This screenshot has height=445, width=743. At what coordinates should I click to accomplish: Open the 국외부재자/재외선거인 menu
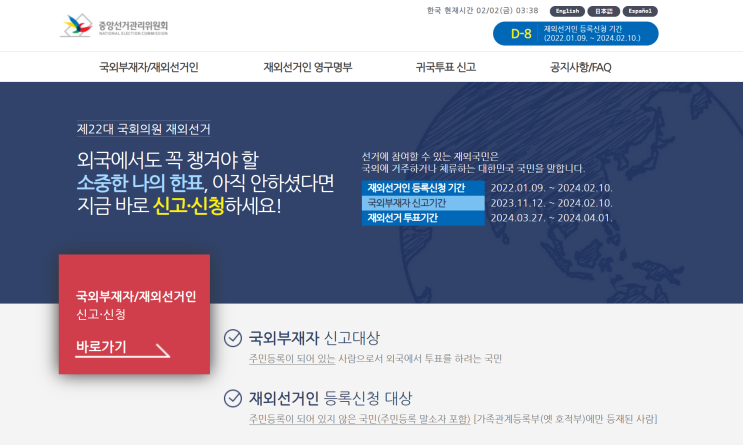148,67
